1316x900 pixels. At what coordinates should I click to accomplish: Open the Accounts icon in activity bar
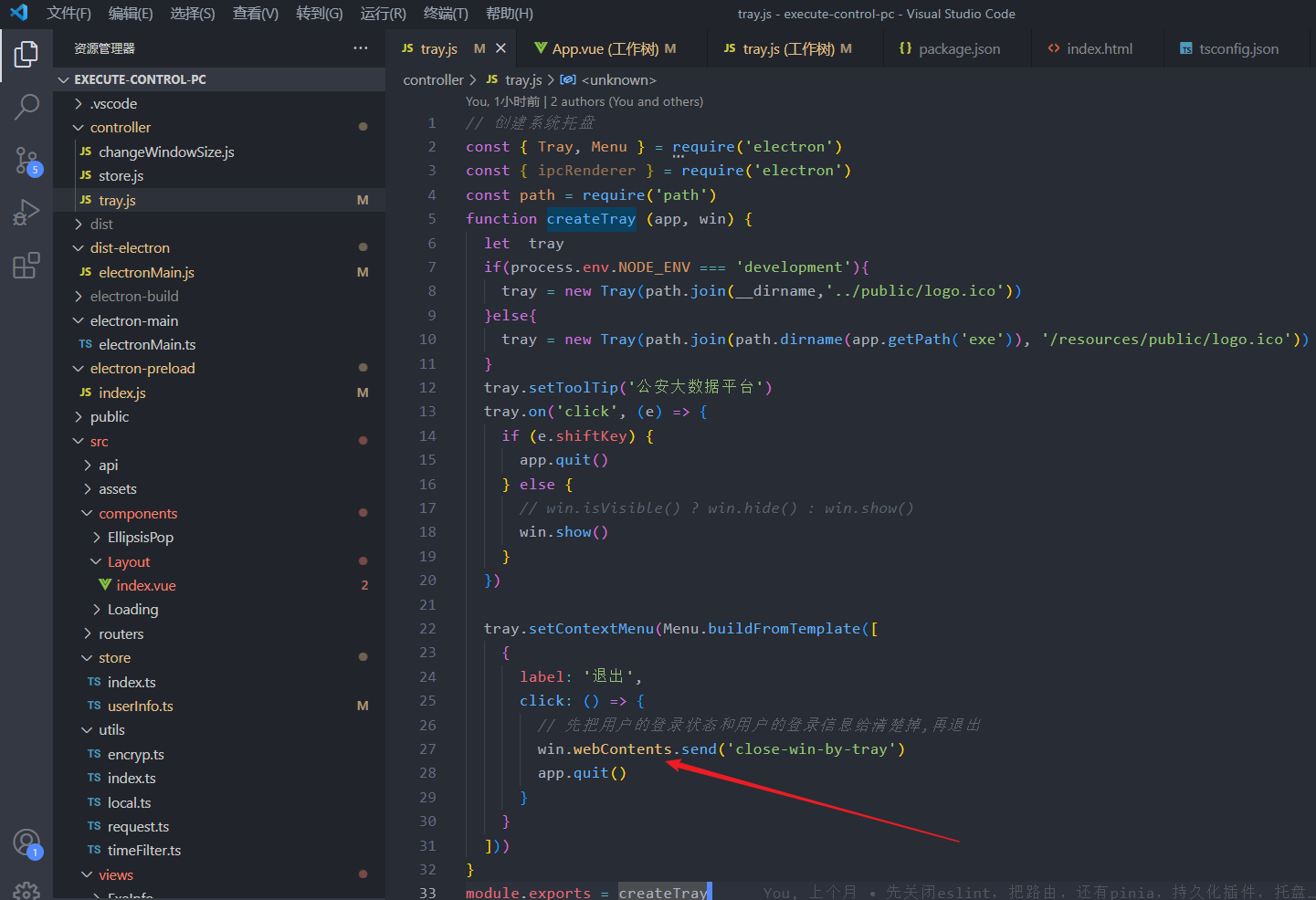click(26, 842)
